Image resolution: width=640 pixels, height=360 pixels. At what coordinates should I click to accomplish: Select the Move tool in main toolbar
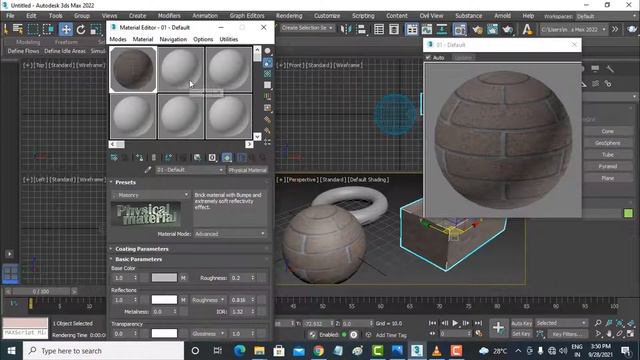(x=65, y=29)
